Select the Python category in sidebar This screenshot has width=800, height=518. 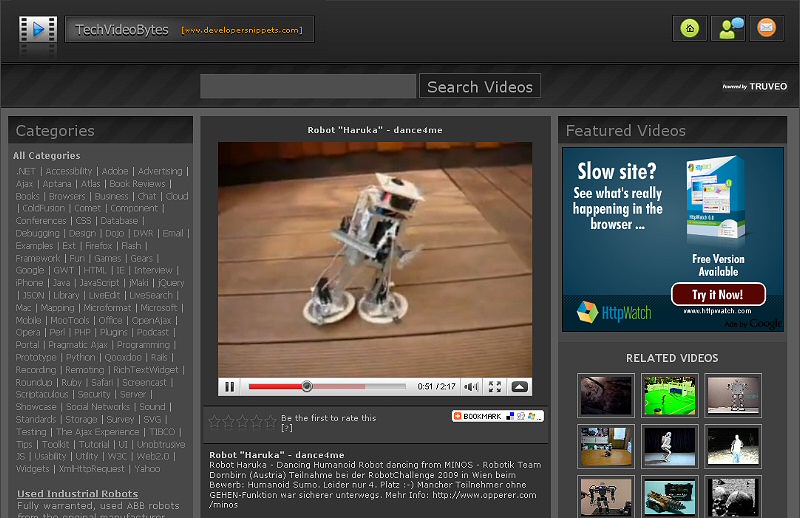[81, 357]
